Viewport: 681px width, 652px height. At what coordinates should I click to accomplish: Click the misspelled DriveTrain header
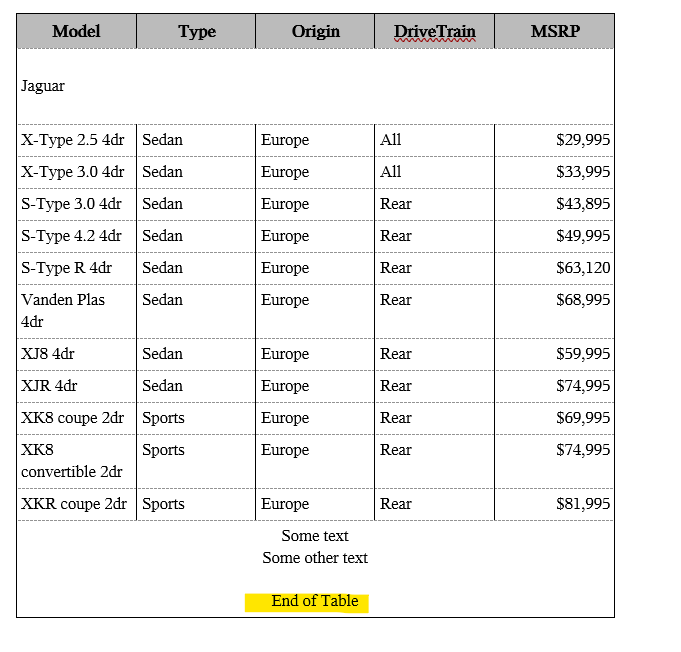(x=435, y=31)
